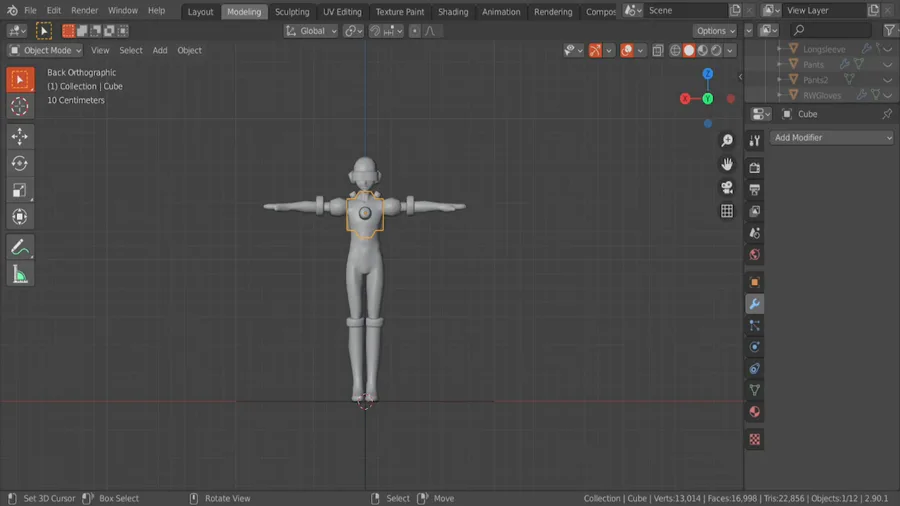
Task: Switch to the Sculpting workspace tab
Action: pos(292,11)
